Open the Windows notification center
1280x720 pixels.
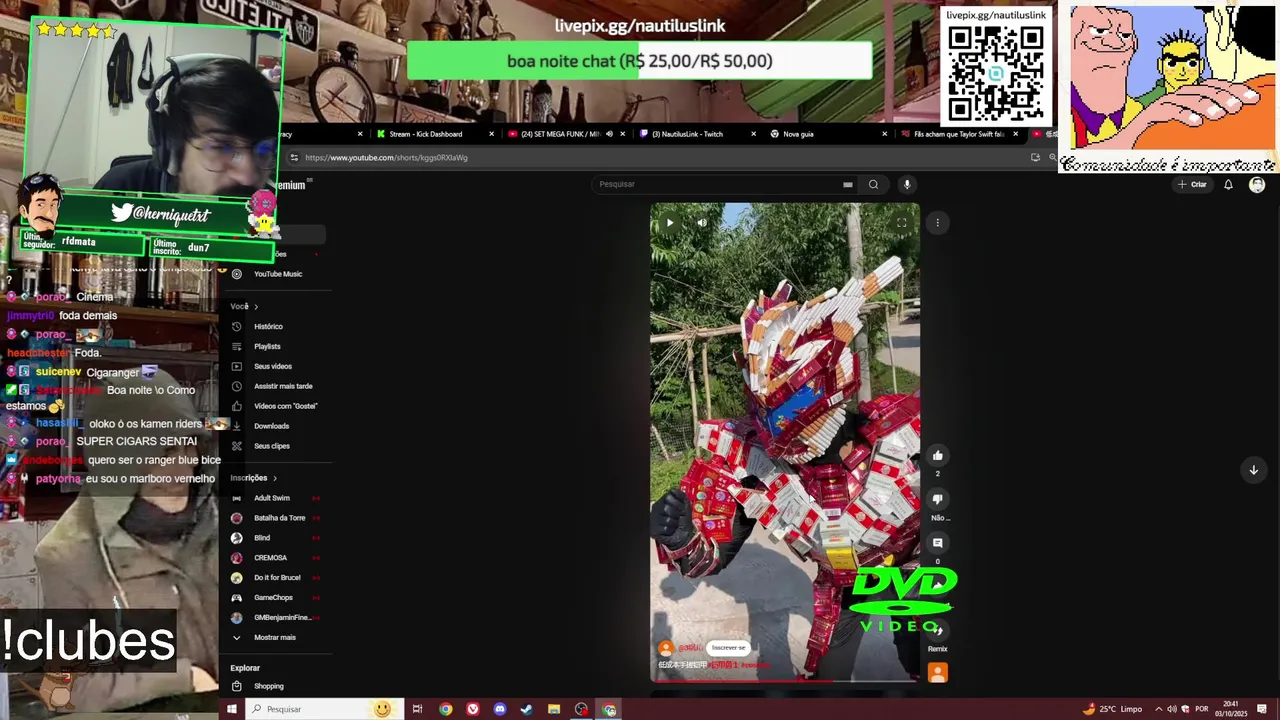[x=1262, y=709]
